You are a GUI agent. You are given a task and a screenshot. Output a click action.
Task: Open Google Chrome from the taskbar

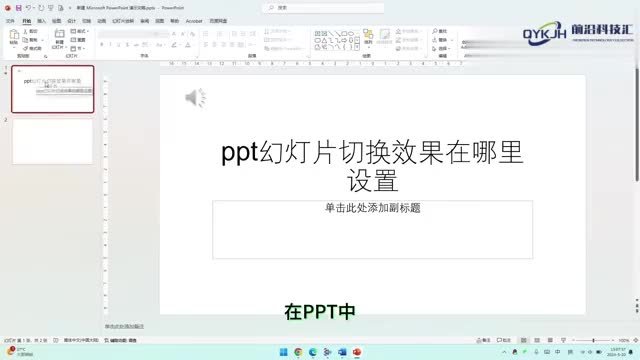pyautogui.click(x=298, y=352)
